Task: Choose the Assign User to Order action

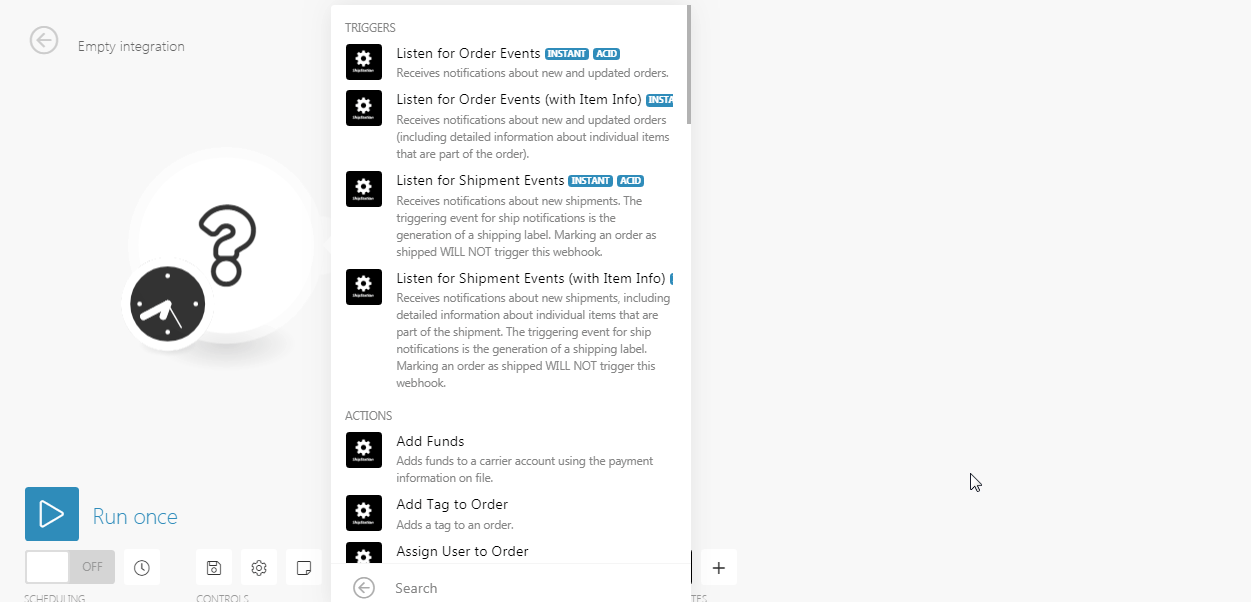Action: 509,552
